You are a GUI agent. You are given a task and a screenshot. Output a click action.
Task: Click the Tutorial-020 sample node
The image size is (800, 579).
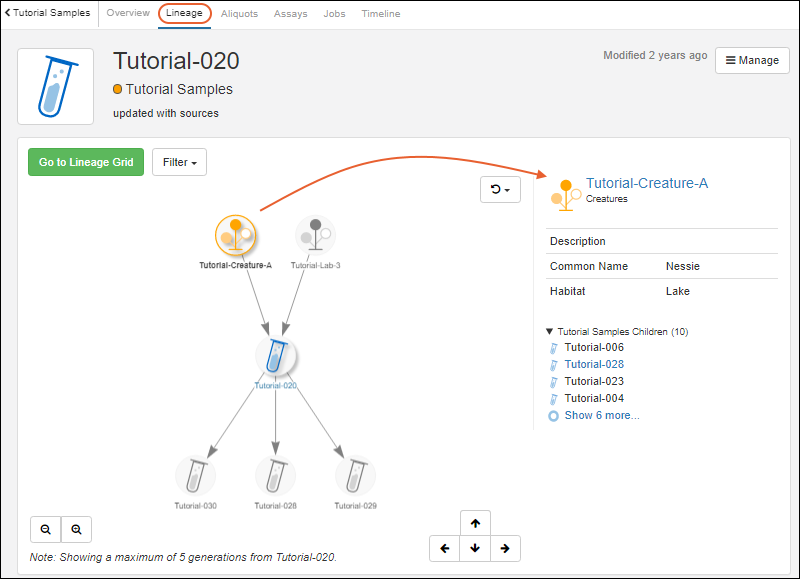(275, 356)
